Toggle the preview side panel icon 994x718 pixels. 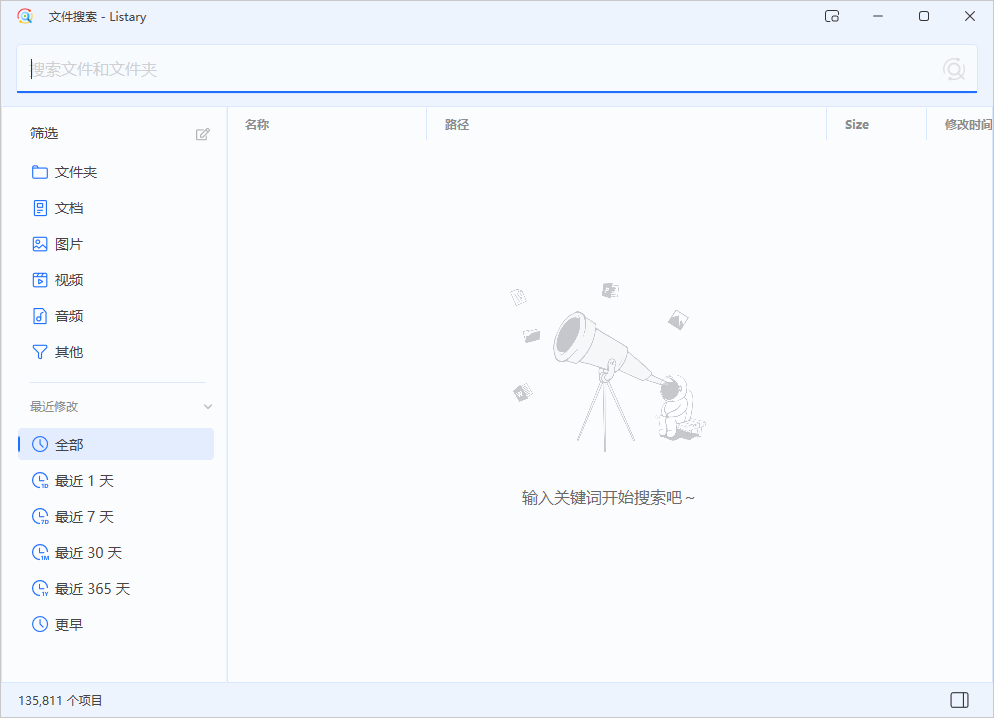tap(959, 700)
